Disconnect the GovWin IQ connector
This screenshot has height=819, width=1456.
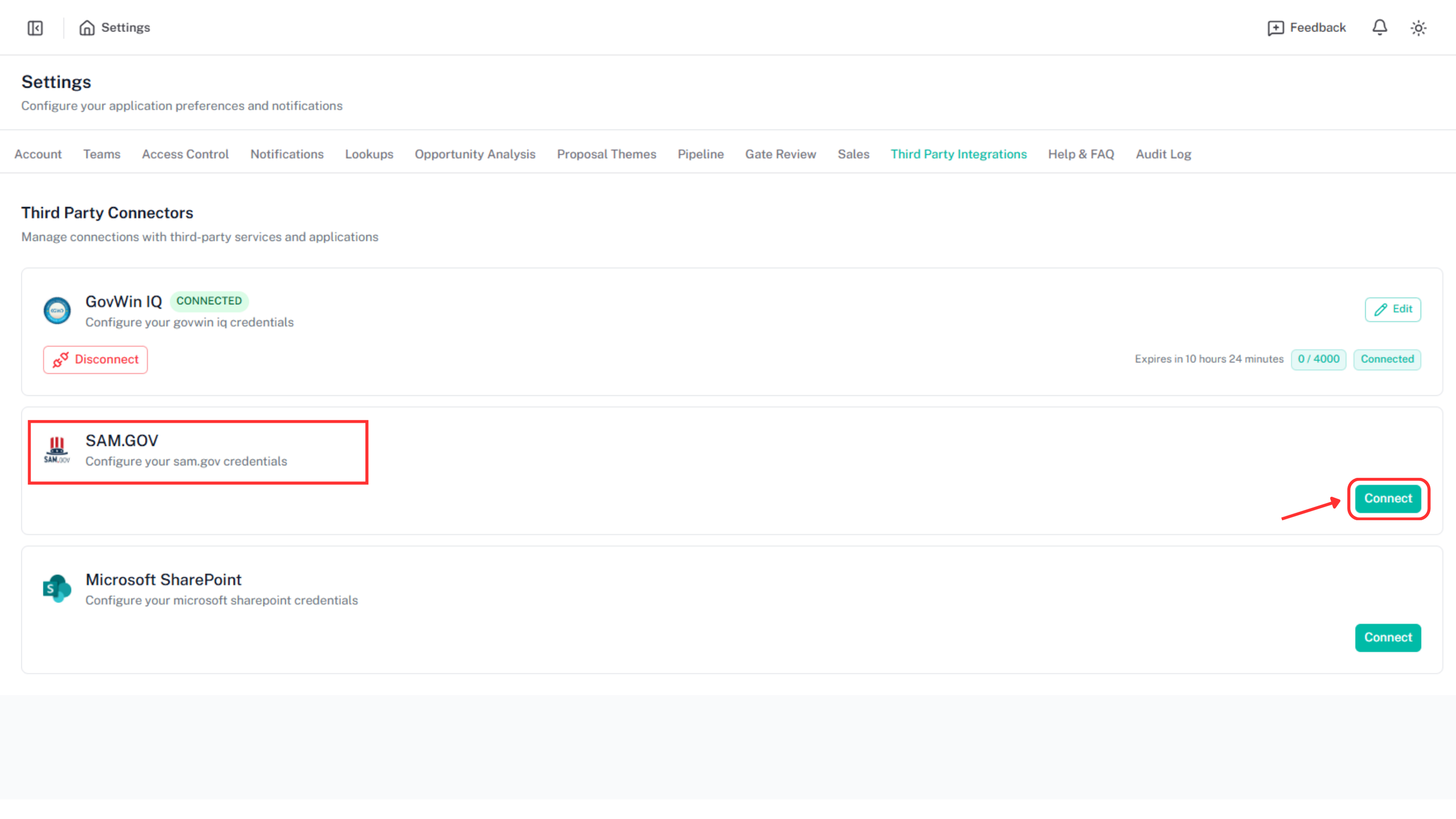click(x=95, y=359)
